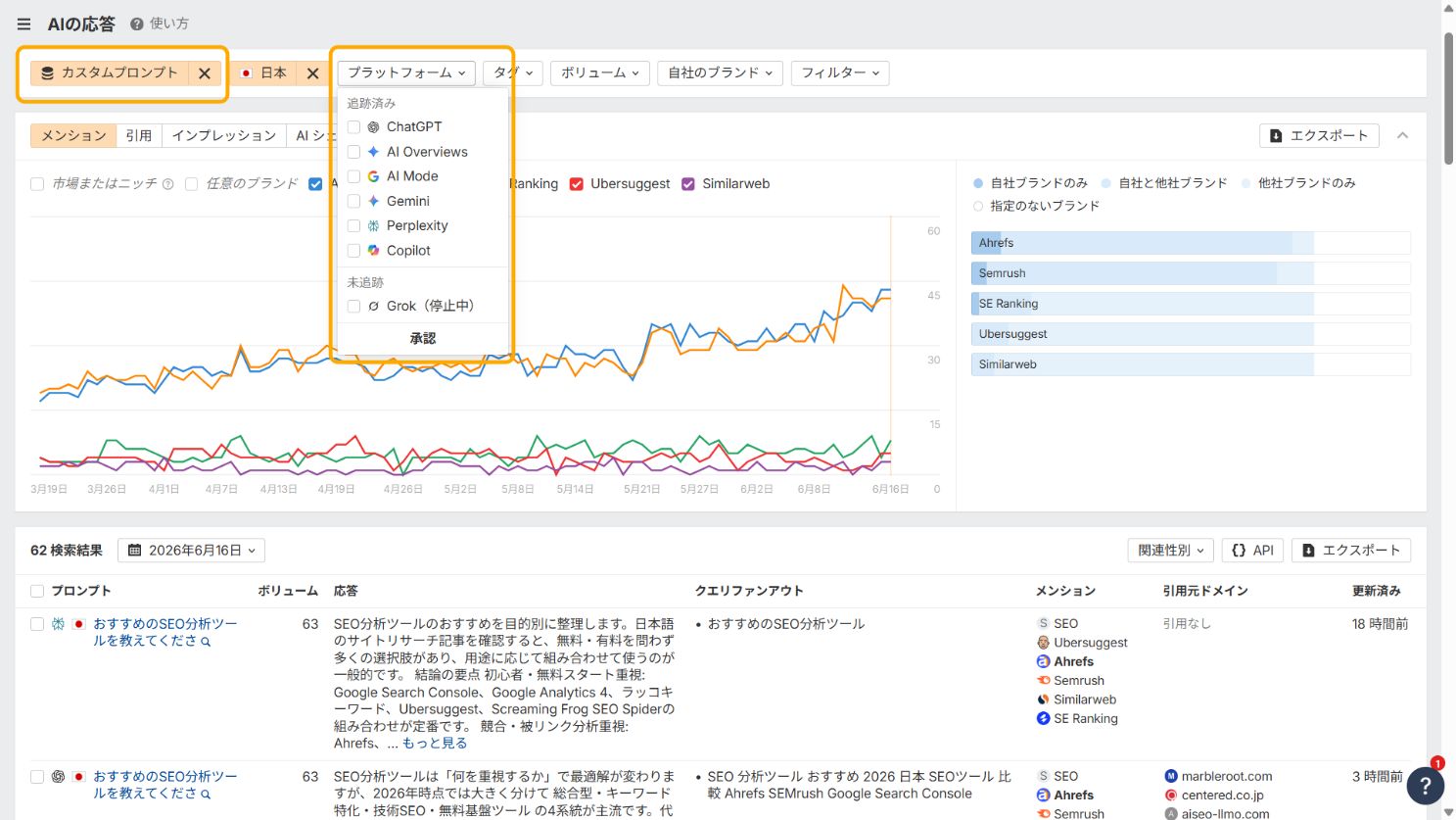
Task: Click the results table エクスポート button
Action: (1351, 551)
